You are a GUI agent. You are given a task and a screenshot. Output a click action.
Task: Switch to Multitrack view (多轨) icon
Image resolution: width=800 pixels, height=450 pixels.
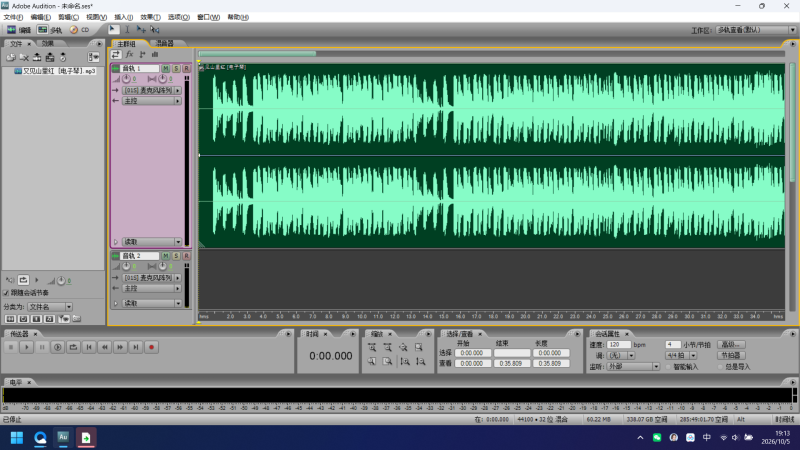click(x=42, y=30)
